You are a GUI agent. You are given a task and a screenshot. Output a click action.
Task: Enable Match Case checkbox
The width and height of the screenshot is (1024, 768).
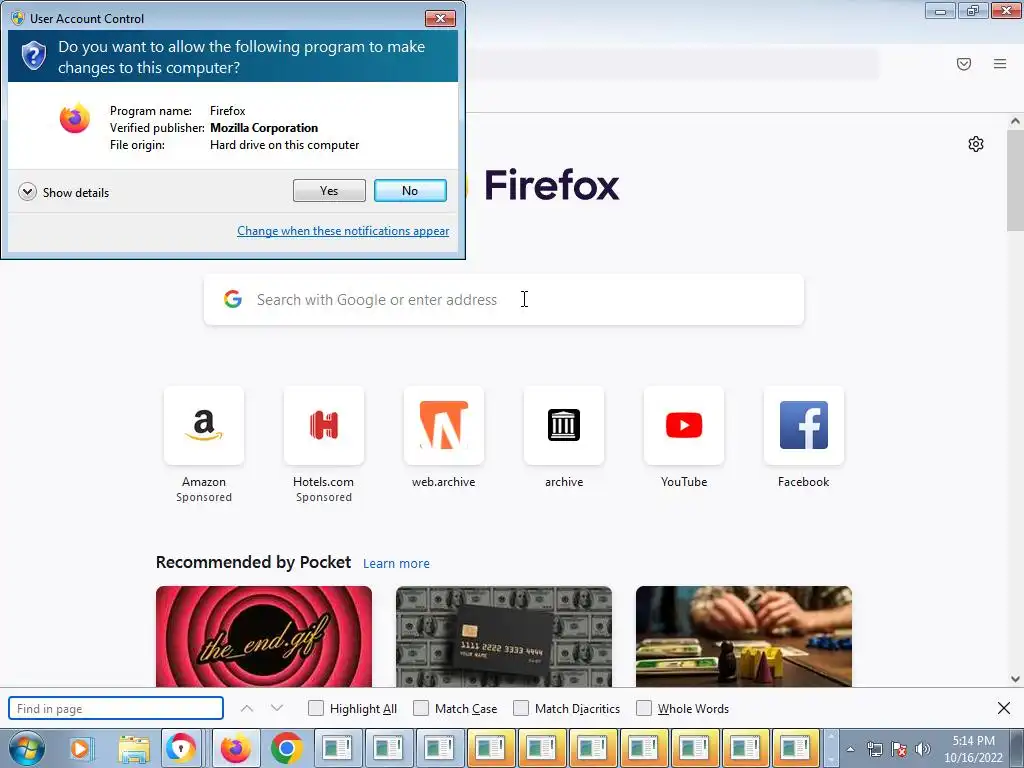pyautogui.click(x=421, y=709)
